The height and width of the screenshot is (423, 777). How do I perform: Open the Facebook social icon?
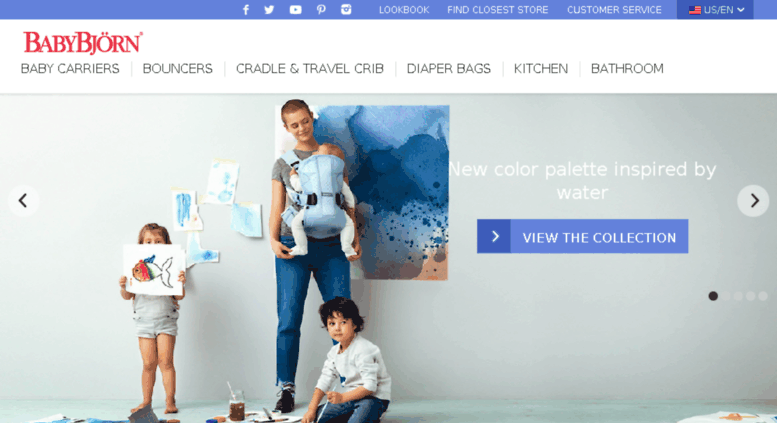246,10
